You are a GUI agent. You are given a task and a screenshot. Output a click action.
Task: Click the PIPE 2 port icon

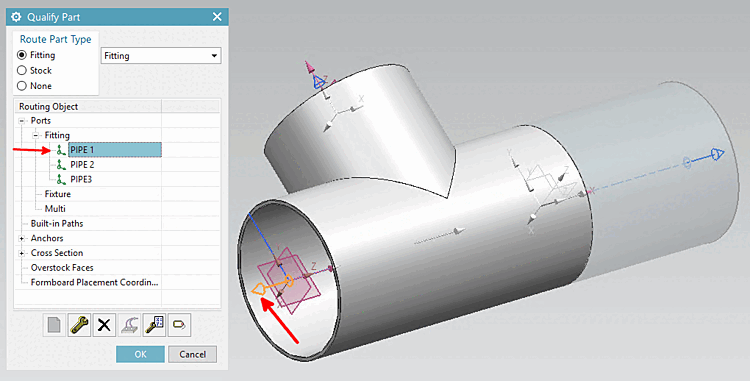coord(61,165)
